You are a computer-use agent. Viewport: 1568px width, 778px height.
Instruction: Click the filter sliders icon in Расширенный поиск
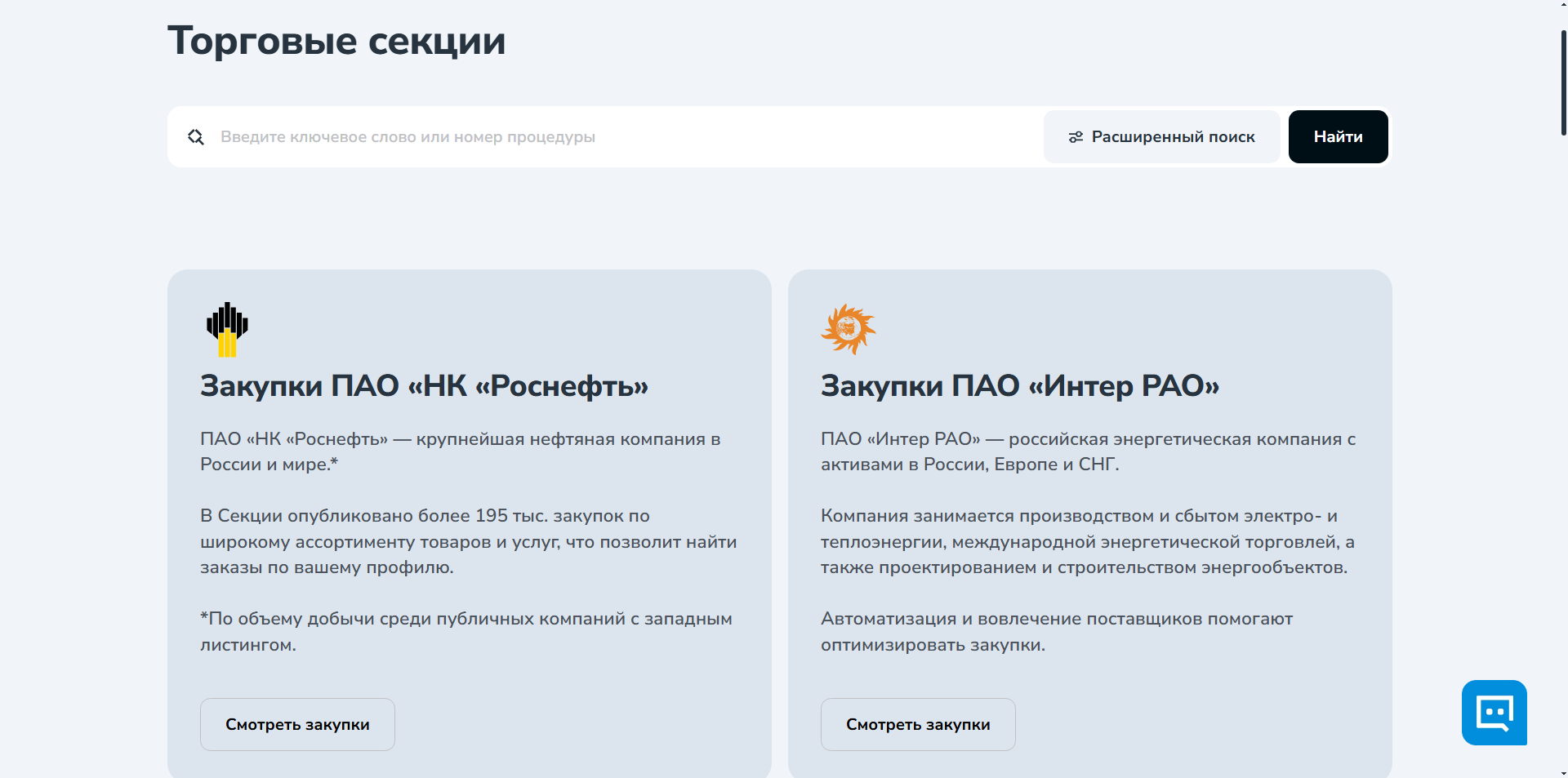coord(1076,137)
